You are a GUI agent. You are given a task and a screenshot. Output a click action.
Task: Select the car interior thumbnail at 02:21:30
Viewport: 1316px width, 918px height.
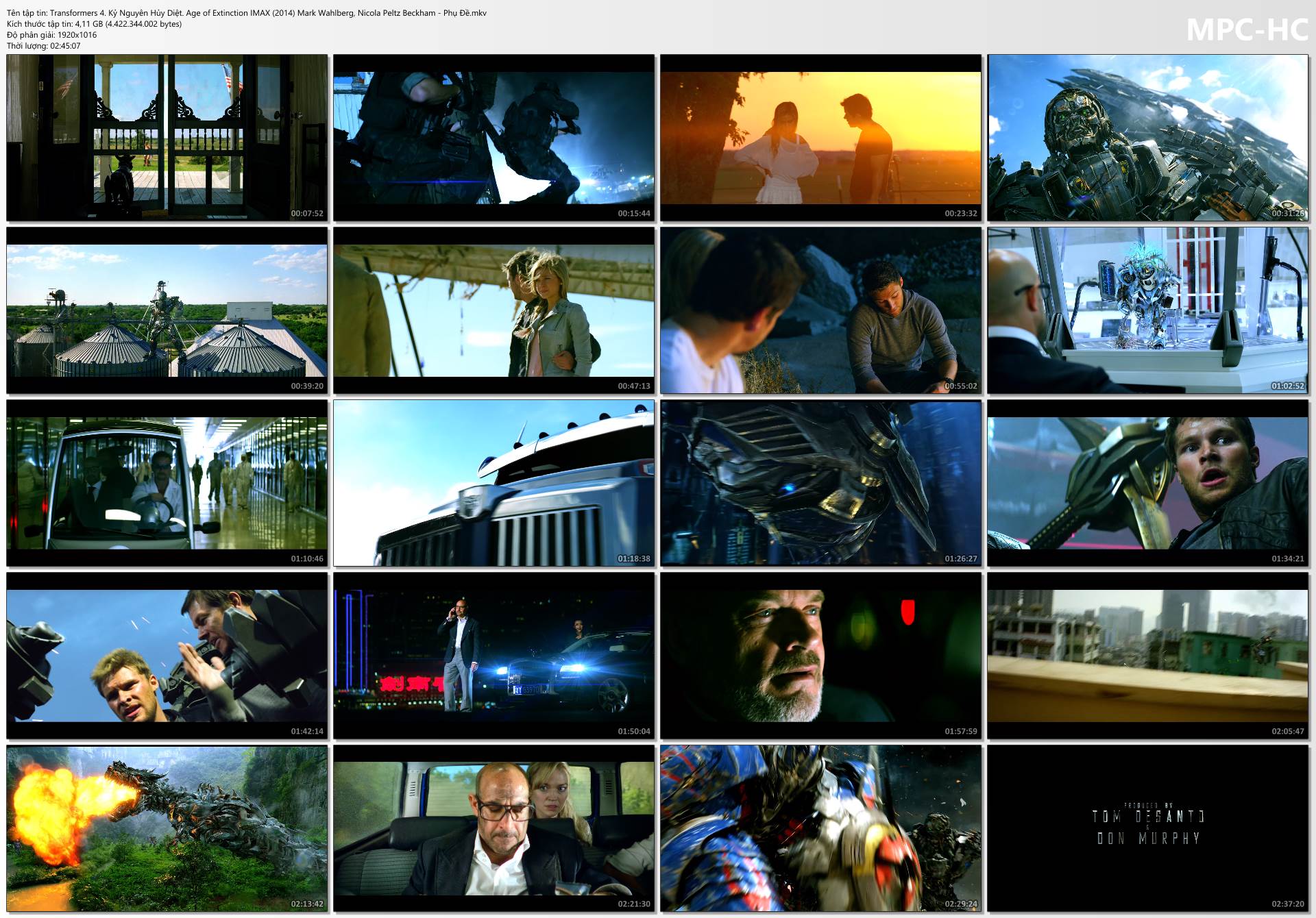(493, 828)
